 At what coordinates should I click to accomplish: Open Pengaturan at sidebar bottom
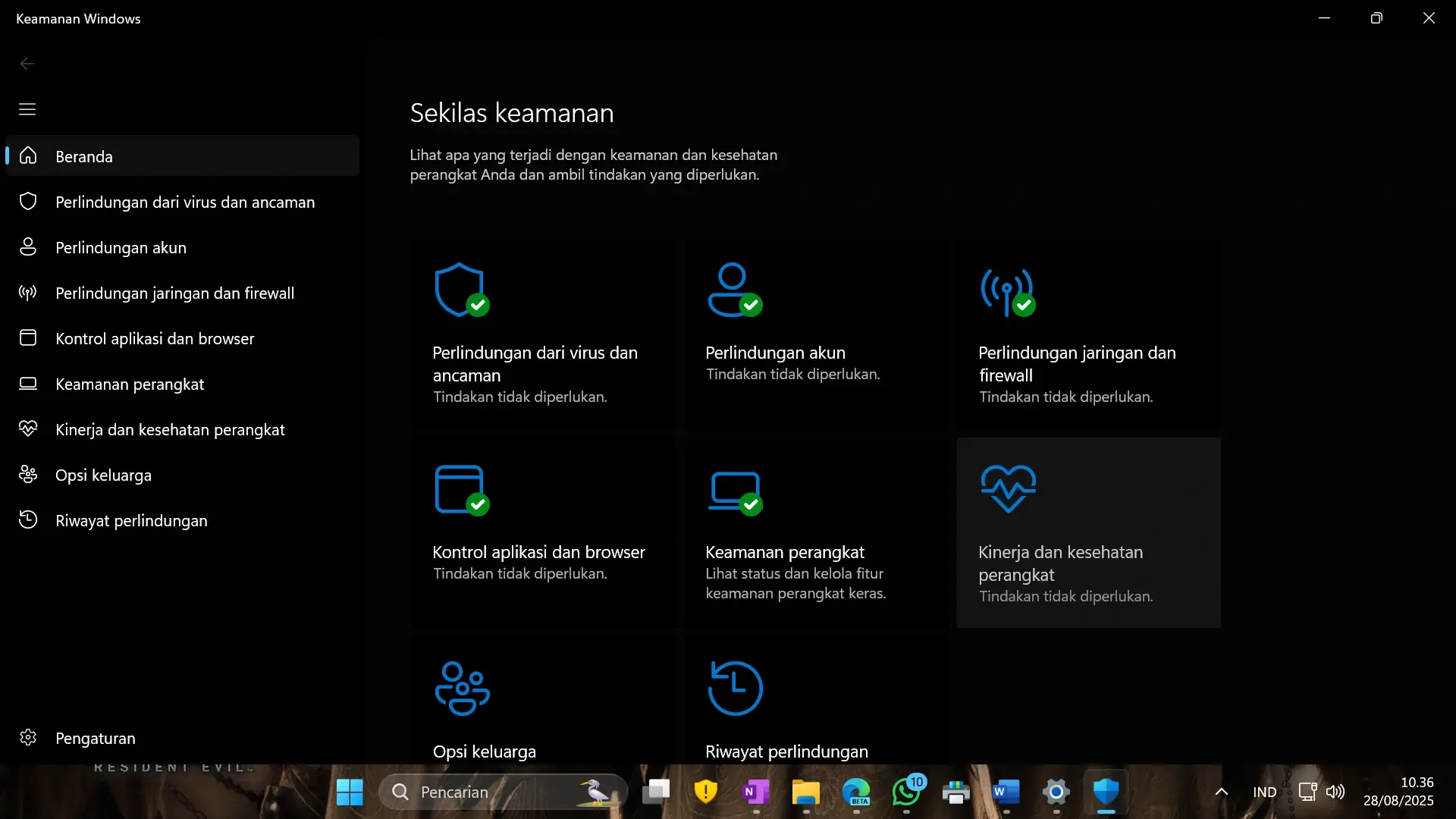183,737
